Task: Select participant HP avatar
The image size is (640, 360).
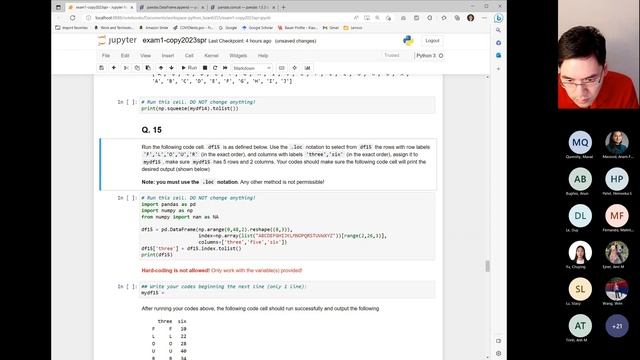Action: click(x=617, y=179)
